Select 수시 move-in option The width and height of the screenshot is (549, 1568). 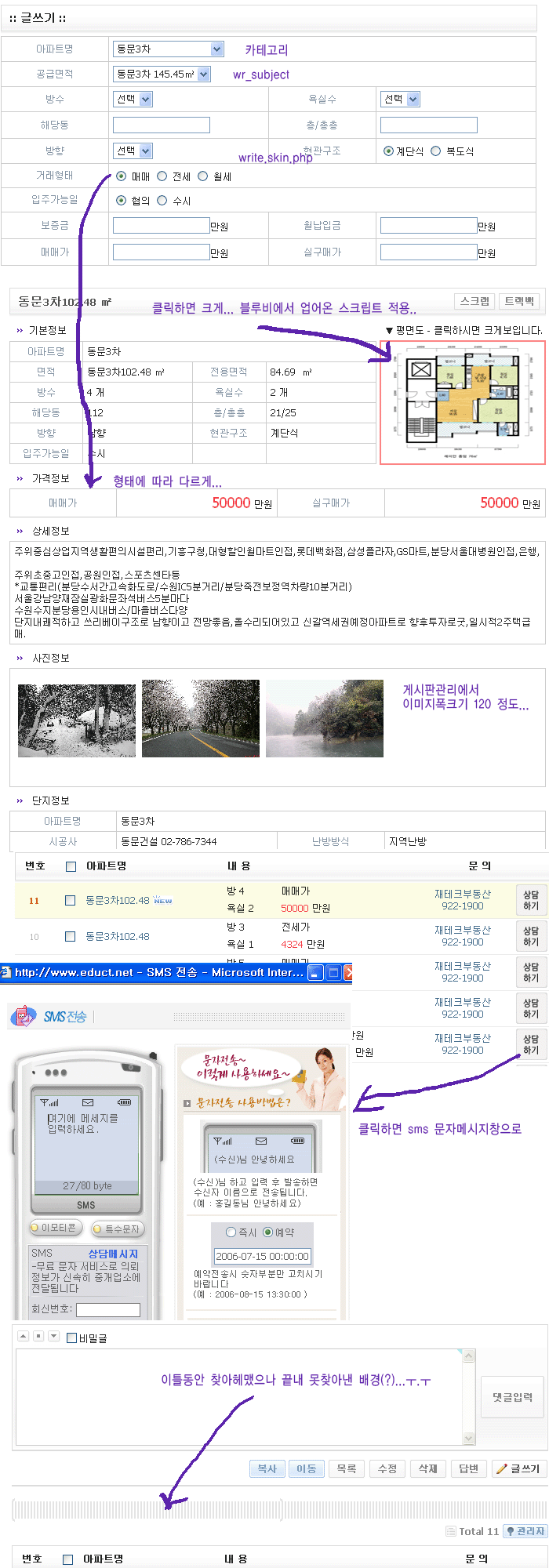click(162, 201)
